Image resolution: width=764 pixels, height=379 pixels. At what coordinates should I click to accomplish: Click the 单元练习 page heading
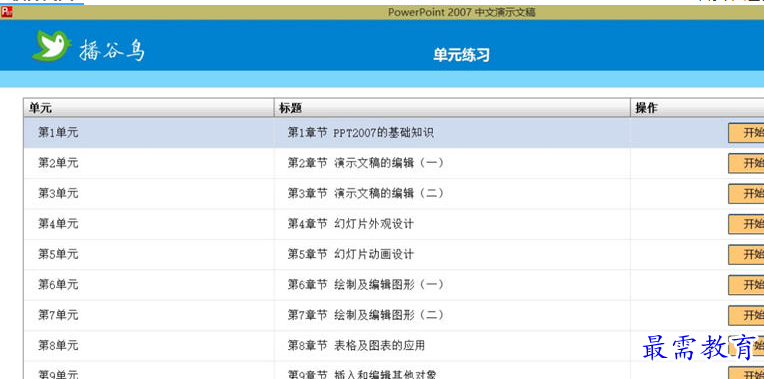point(461,55)
